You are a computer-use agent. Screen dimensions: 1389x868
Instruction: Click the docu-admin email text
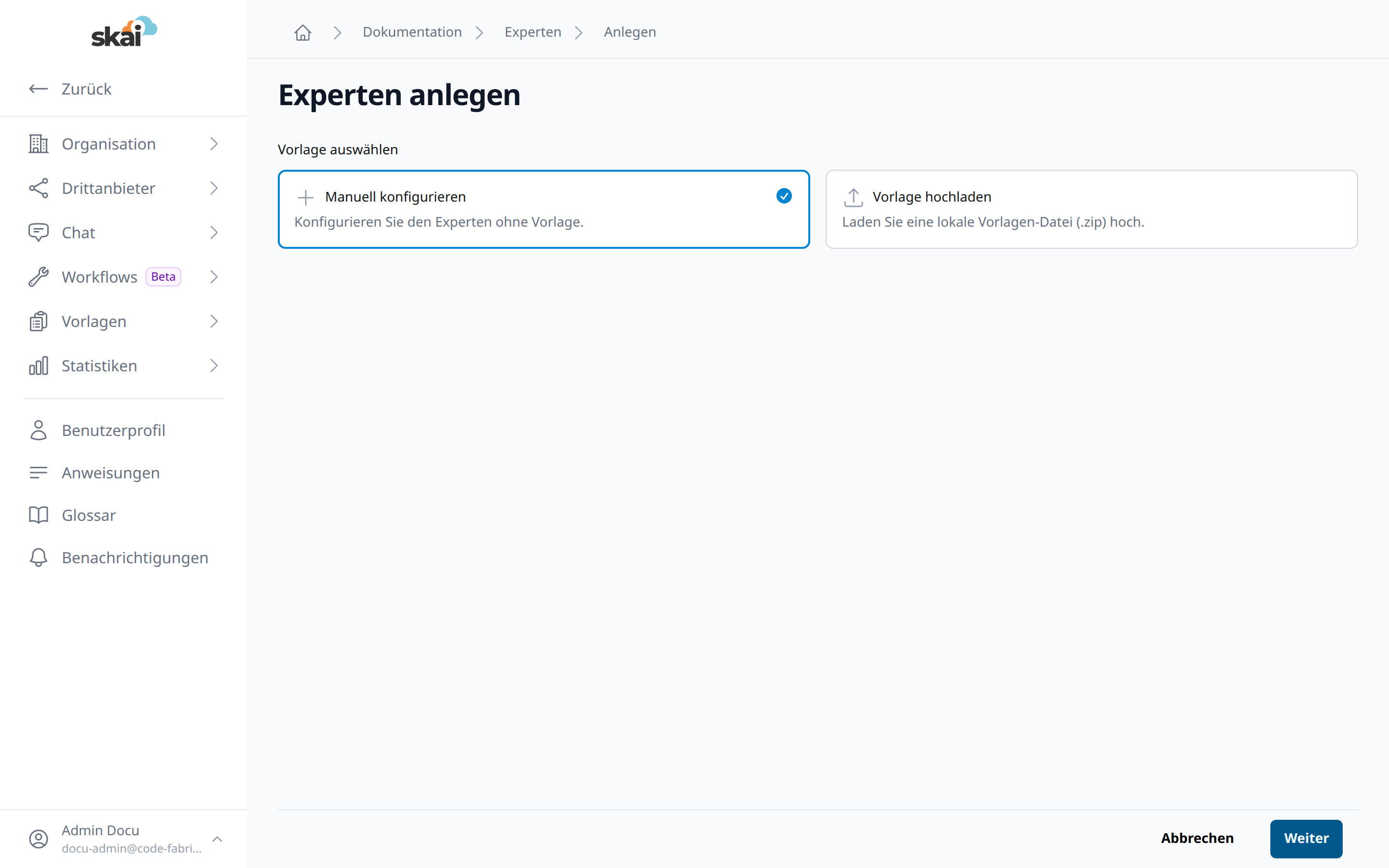point(132,849)
